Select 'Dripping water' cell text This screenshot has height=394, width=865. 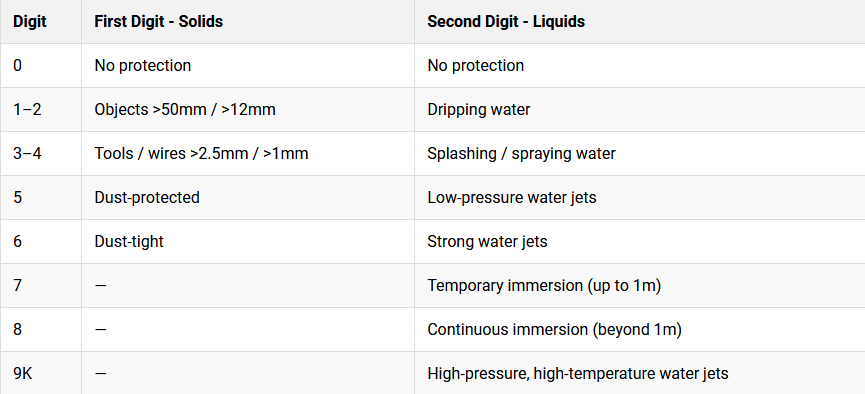point(479,109)
